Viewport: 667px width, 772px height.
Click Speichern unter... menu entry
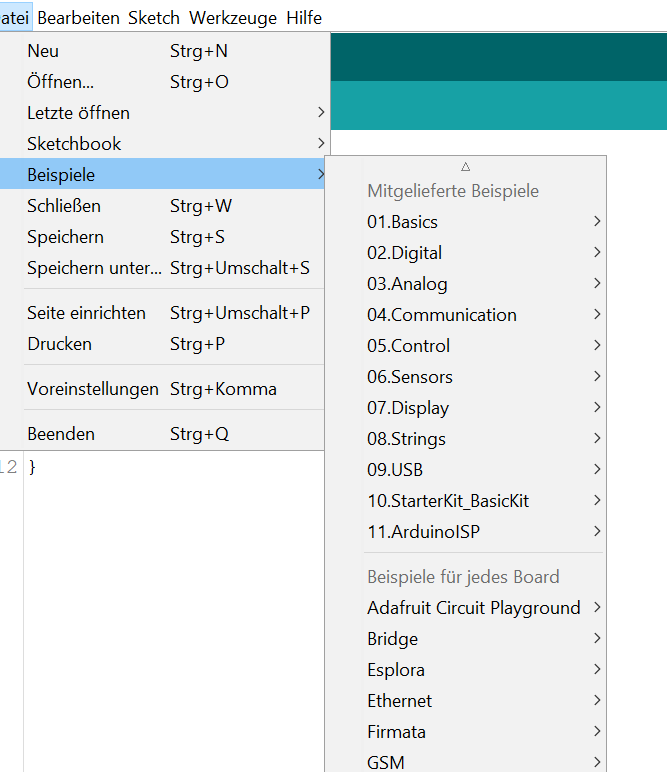click(94, 268)
